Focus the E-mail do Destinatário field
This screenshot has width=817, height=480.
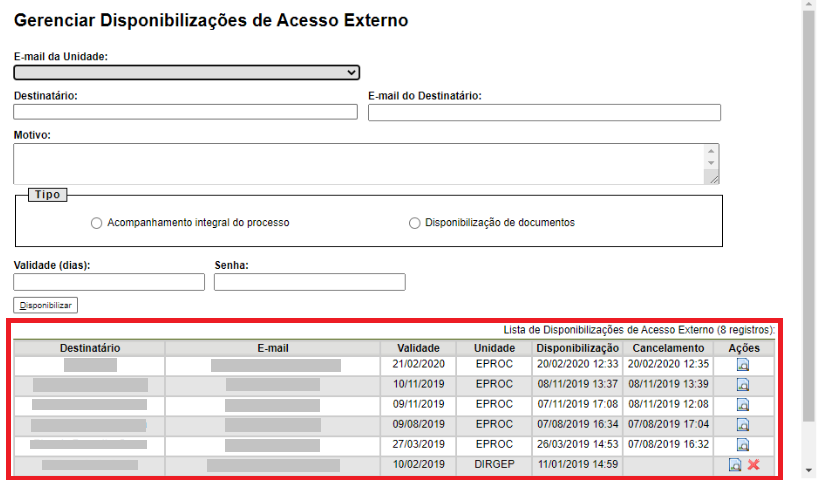pos(543,112)
